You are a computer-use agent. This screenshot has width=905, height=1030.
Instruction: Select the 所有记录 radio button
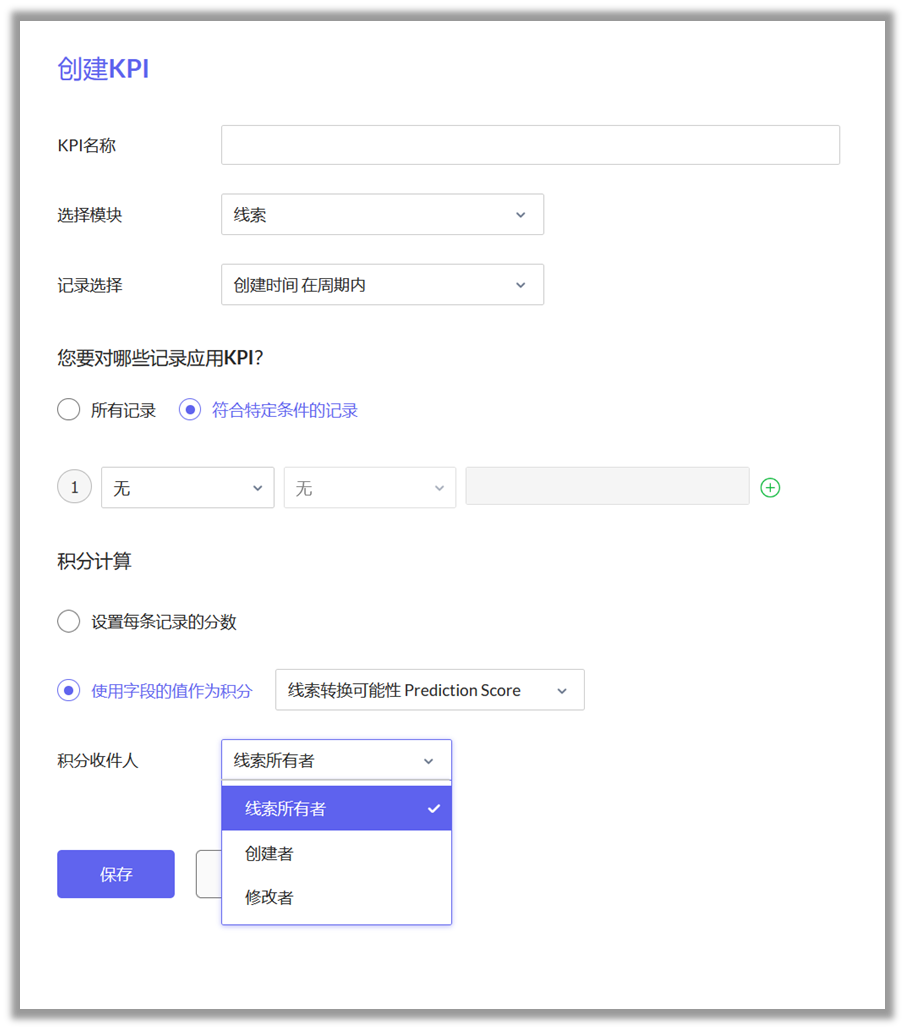click(x=69, y=410)
